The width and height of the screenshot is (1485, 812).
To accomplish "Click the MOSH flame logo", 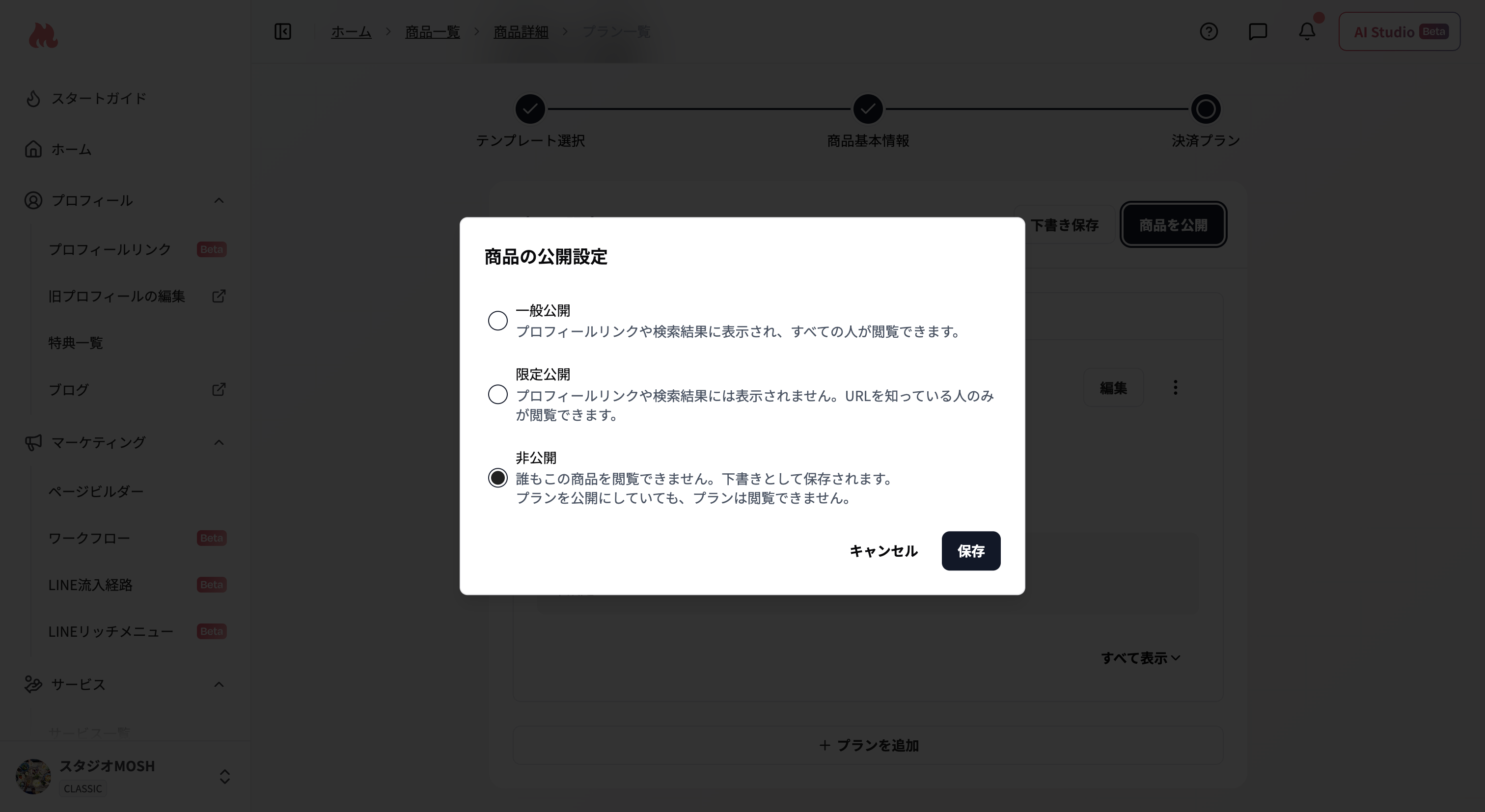I will pyautogui.click(x=43, y=35).
